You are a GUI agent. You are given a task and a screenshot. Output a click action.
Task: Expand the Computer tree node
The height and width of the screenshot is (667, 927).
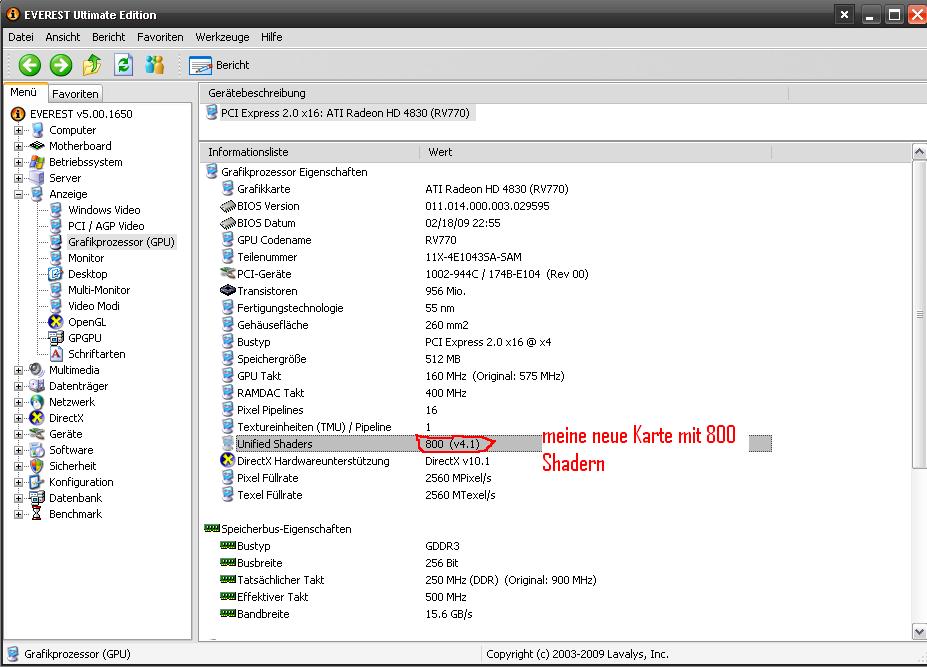pos(18,130)
